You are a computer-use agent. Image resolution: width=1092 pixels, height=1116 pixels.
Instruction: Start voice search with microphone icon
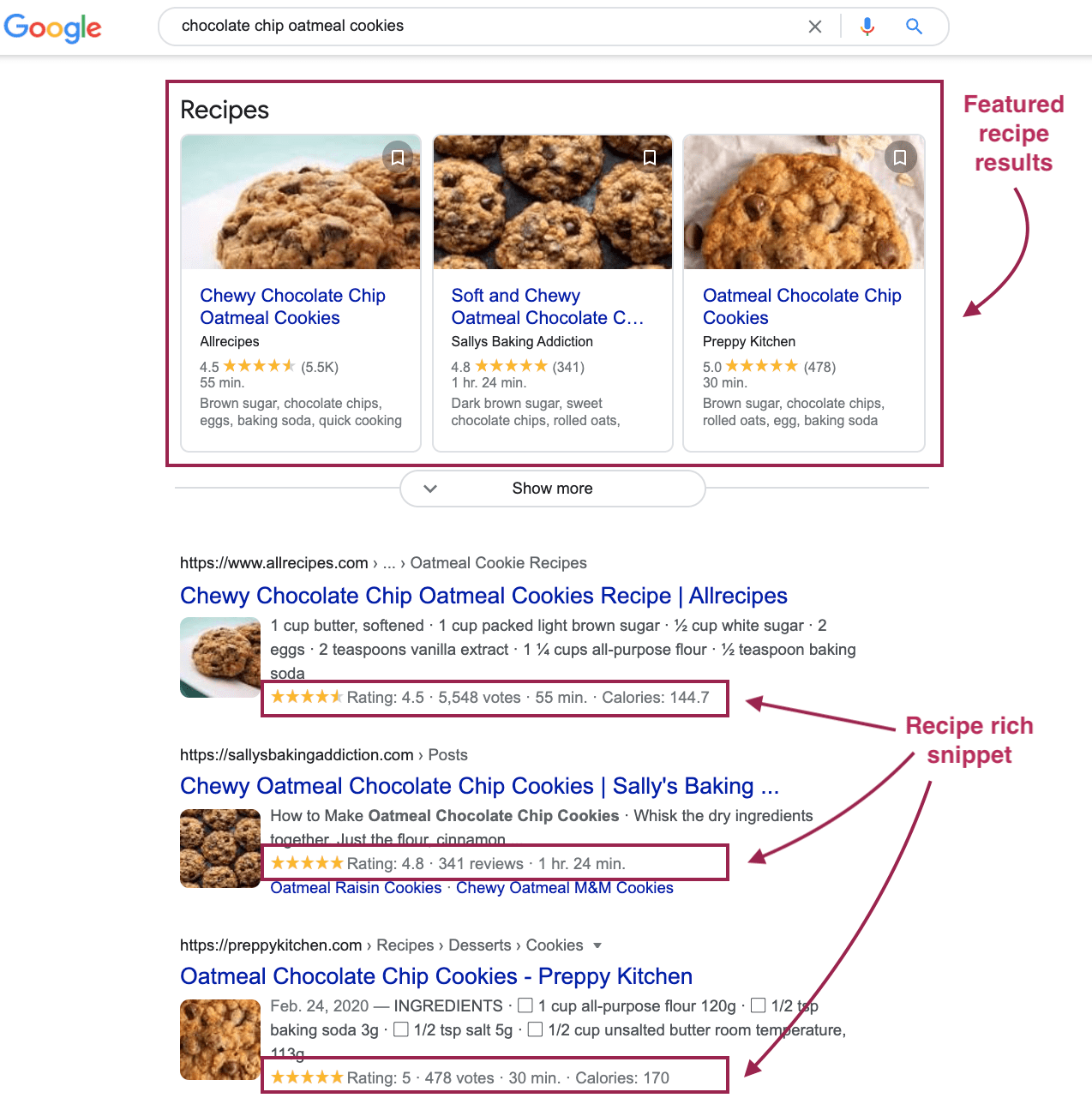[867, 27]
